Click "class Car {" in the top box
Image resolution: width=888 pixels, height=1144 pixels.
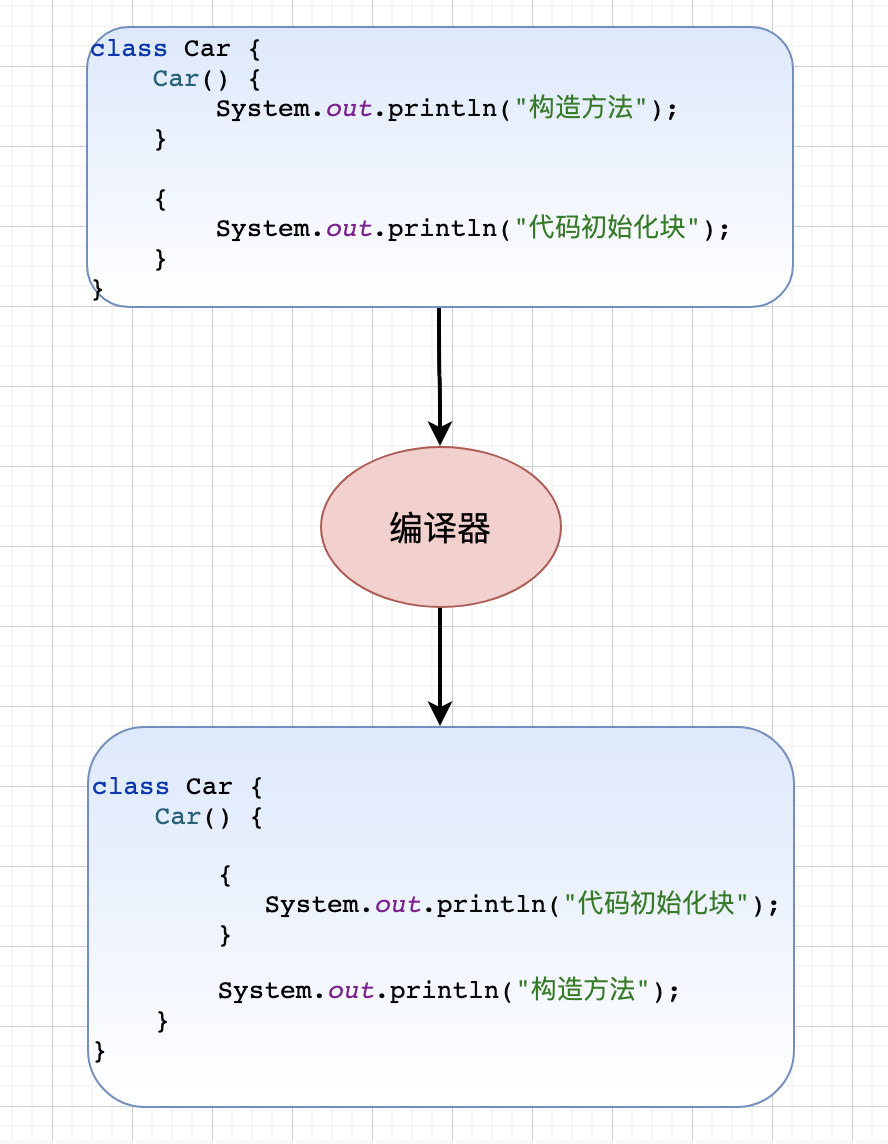click(175, 49)
